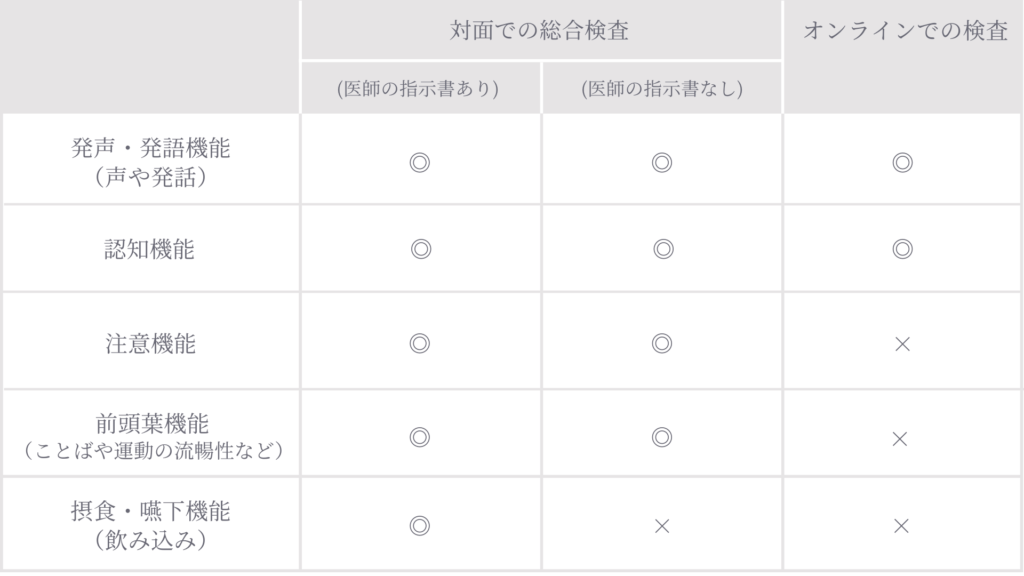
Task: Select the ◎ for 認知機能 under 医師の指示書あり
Action: [420, 249]
